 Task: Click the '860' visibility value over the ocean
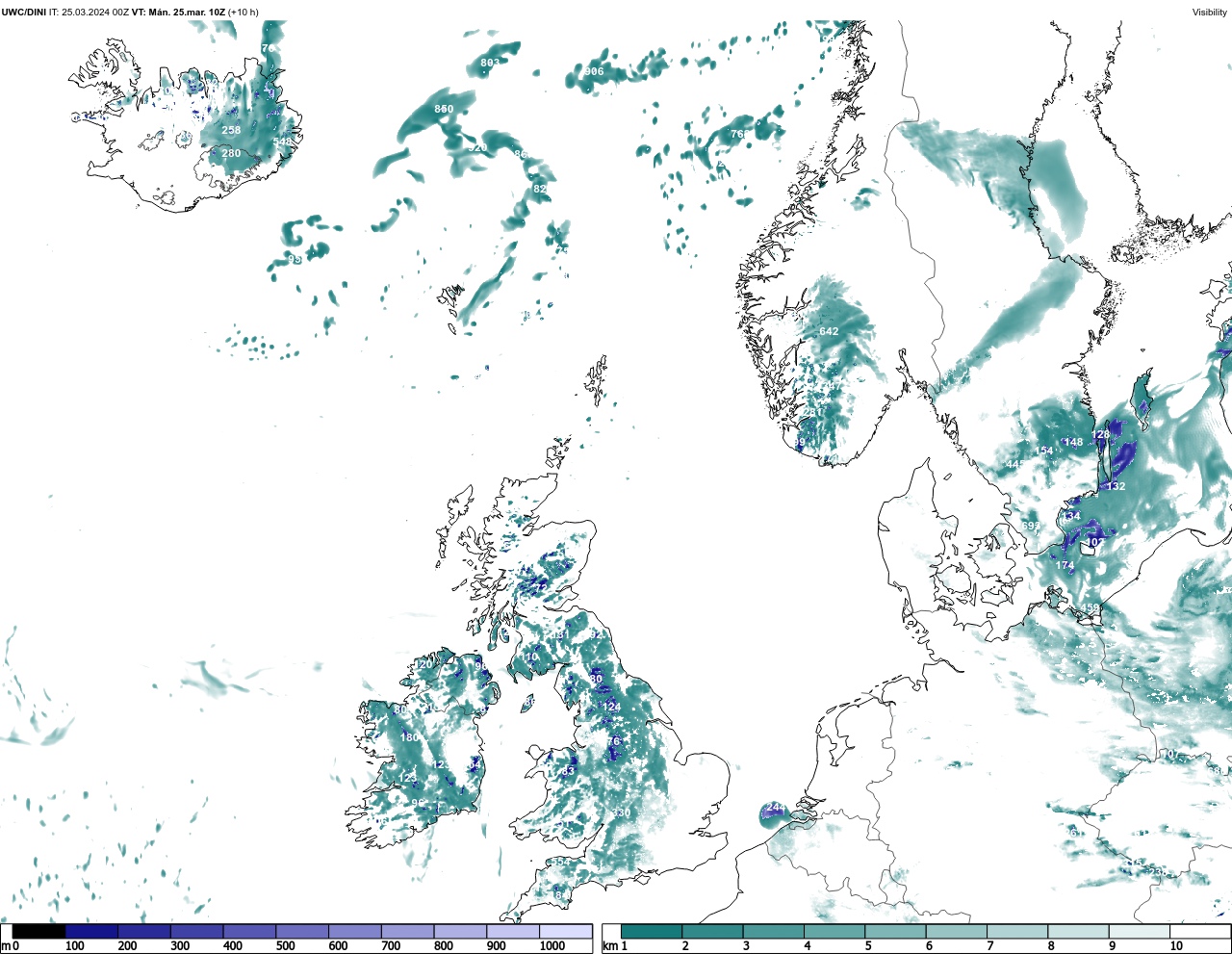click(x=444, y=109)
